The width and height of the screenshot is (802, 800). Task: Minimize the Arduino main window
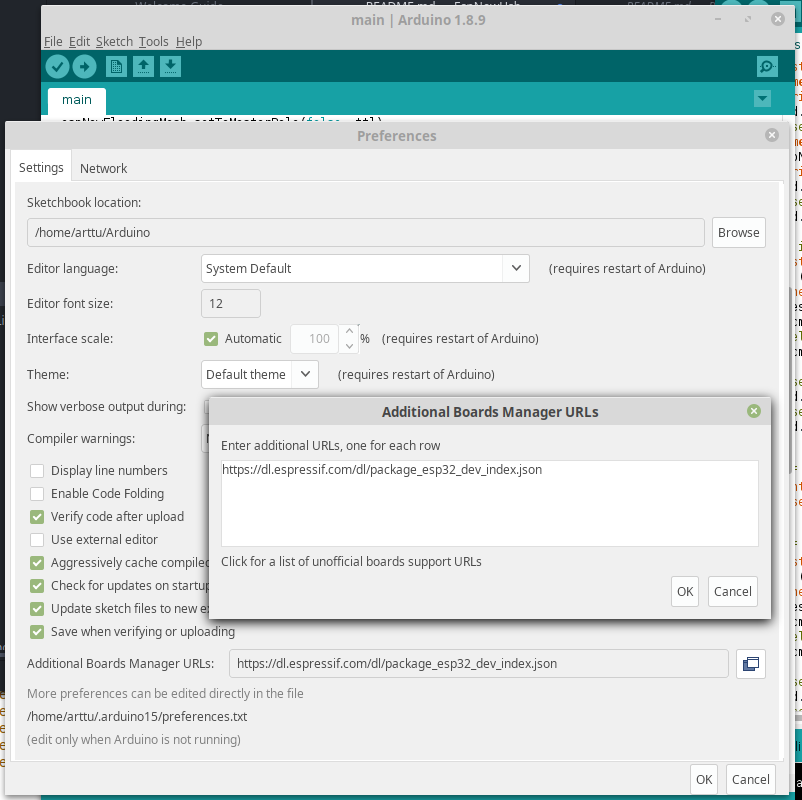pos(718,19)
